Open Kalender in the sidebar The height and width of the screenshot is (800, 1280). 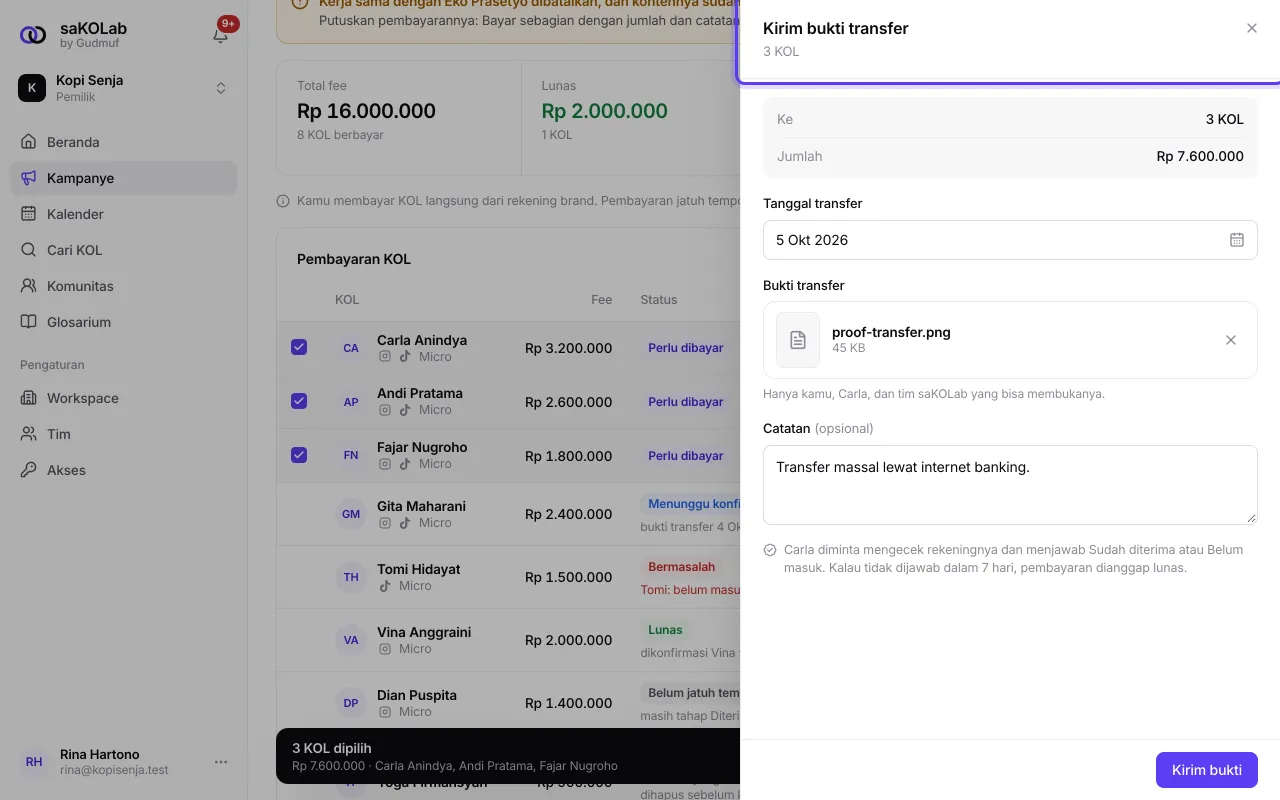(124, 214)
